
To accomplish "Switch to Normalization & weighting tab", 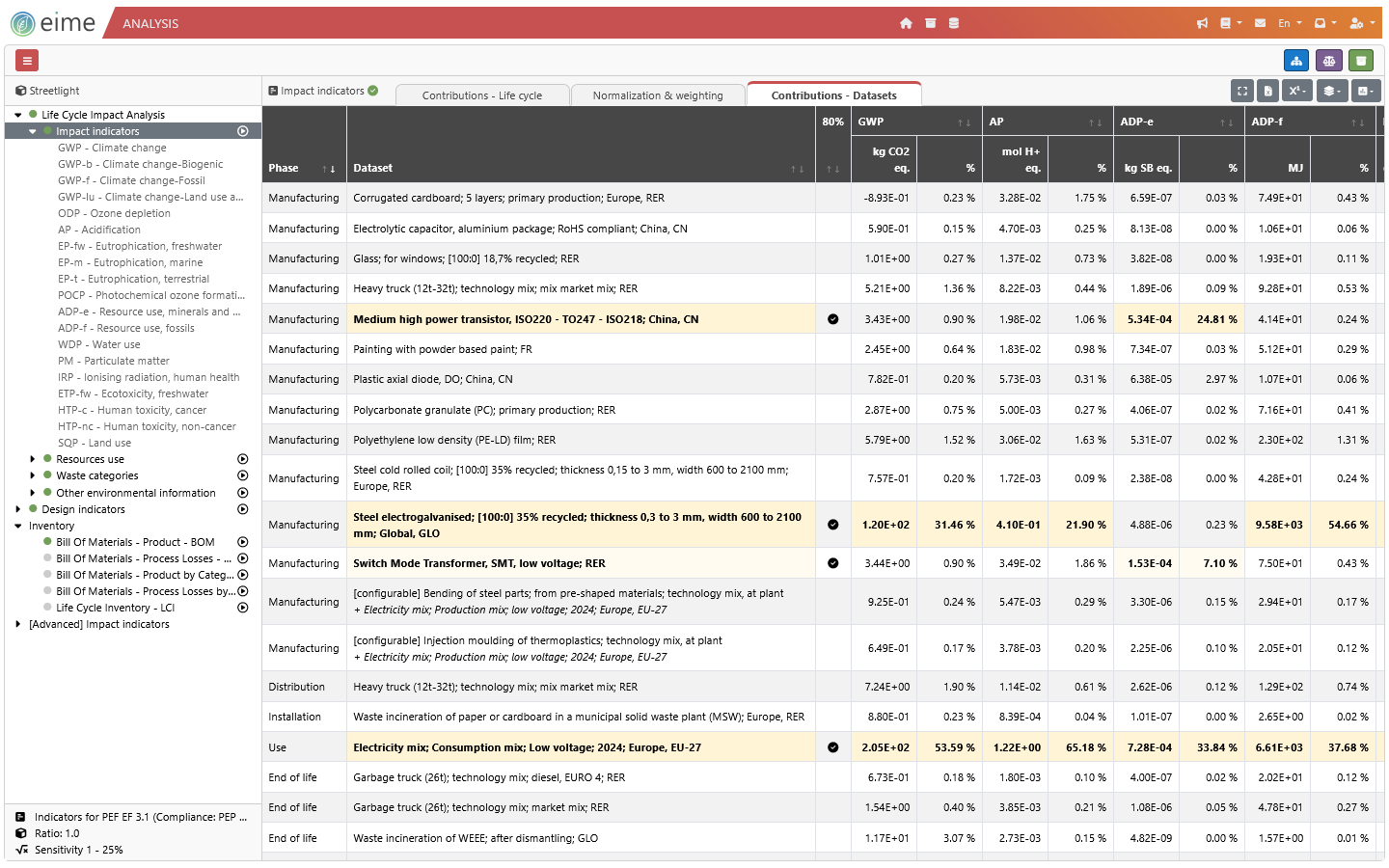I will (x=658, y=95).
